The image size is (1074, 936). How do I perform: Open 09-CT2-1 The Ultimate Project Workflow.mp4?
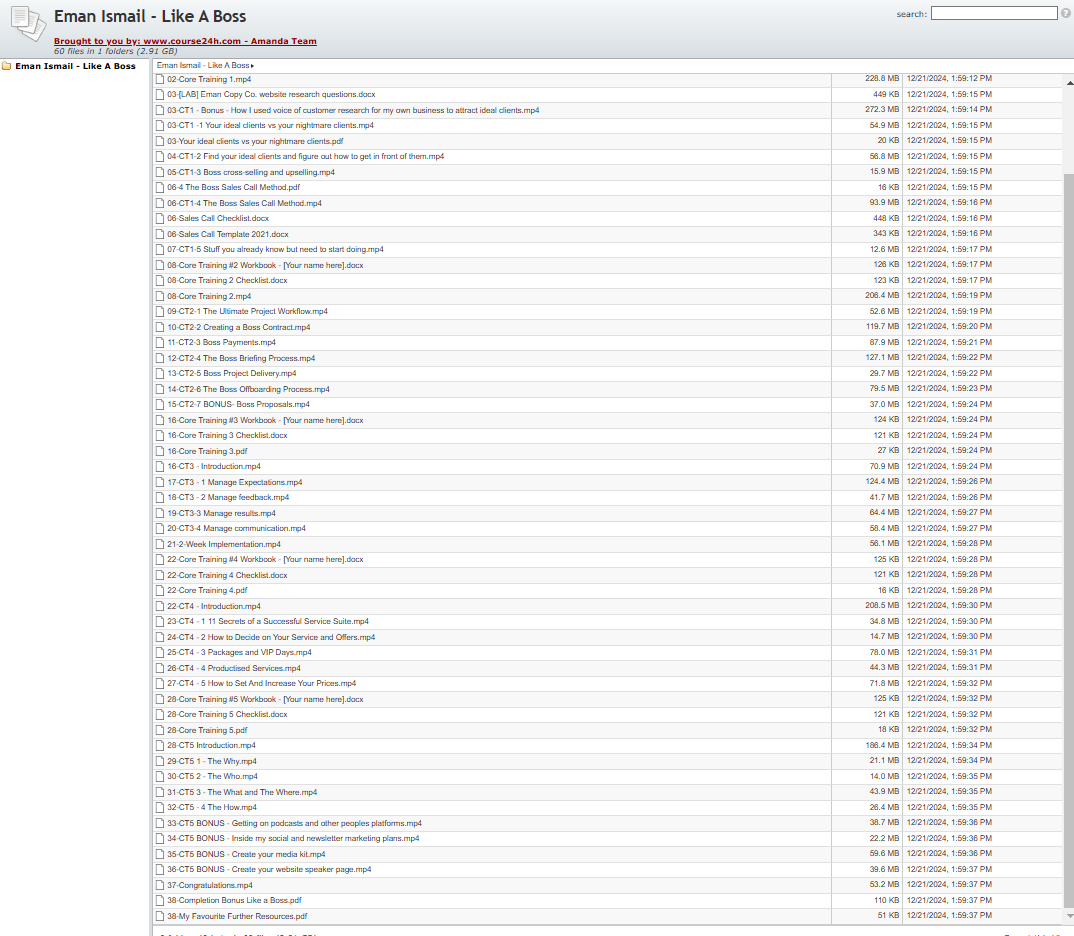(x=247, y=312)
